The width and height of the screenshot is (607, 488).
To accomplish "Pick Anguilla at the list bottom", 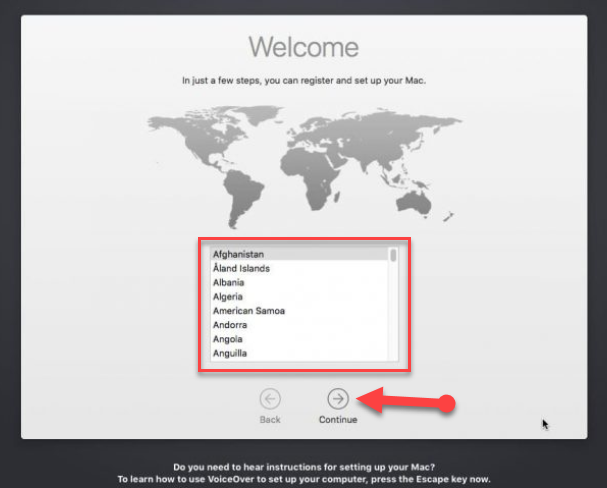I will pos(230,353).
